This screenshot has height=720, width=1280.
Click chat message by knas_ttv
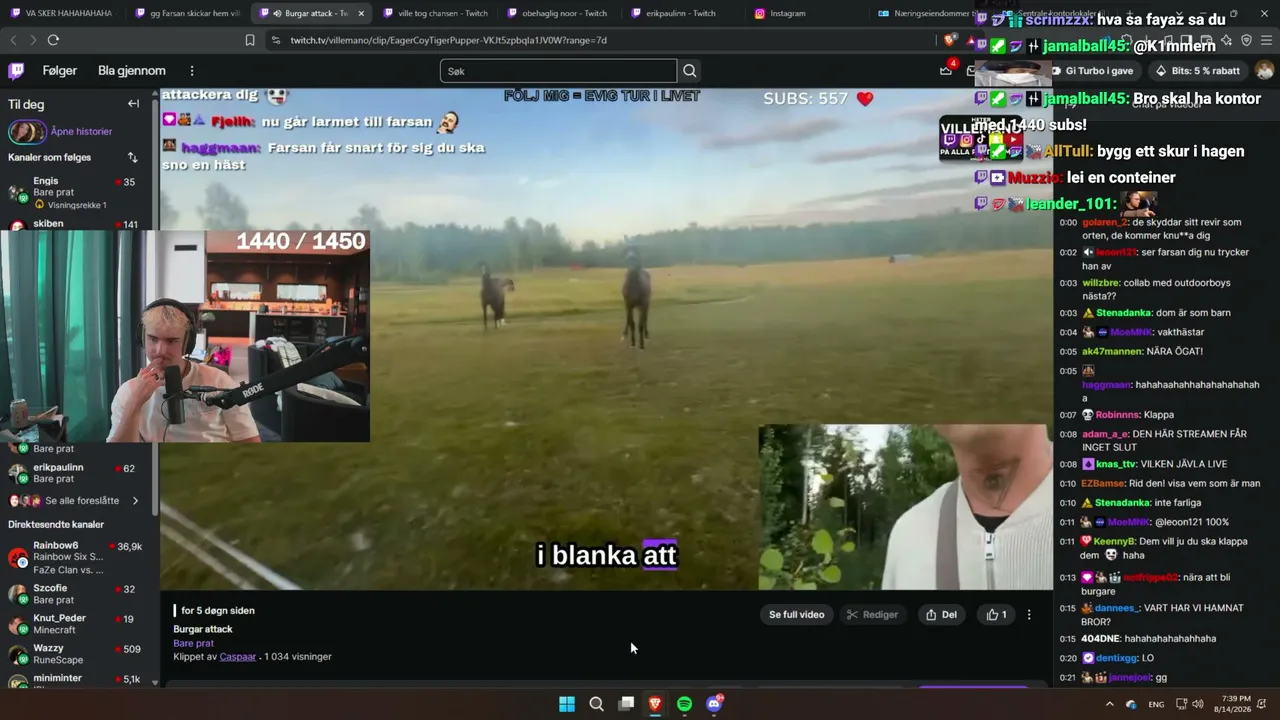click(1154, 464)
